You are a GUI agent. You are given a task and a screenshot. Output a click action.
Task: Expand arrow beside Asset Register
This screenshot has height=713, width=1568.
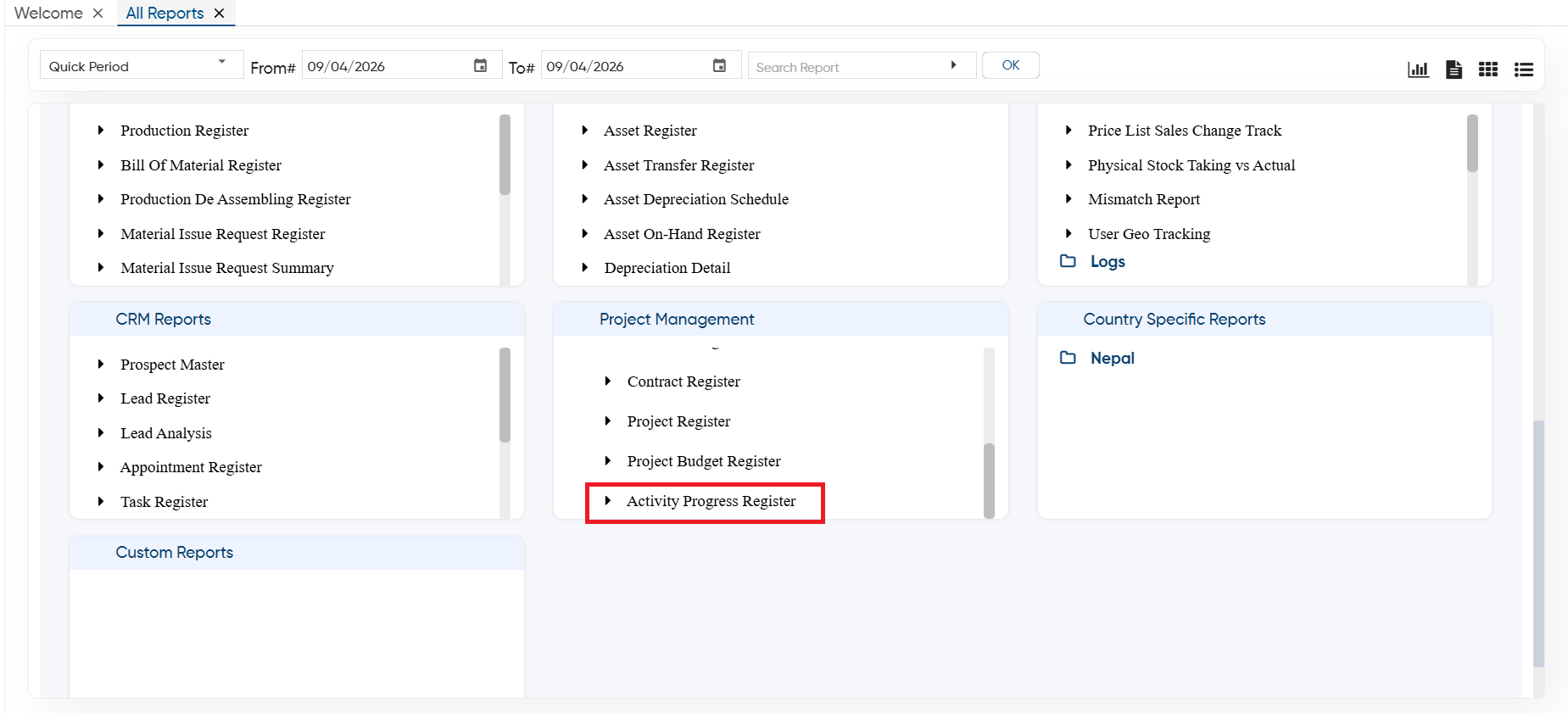[x=584, y=130]
